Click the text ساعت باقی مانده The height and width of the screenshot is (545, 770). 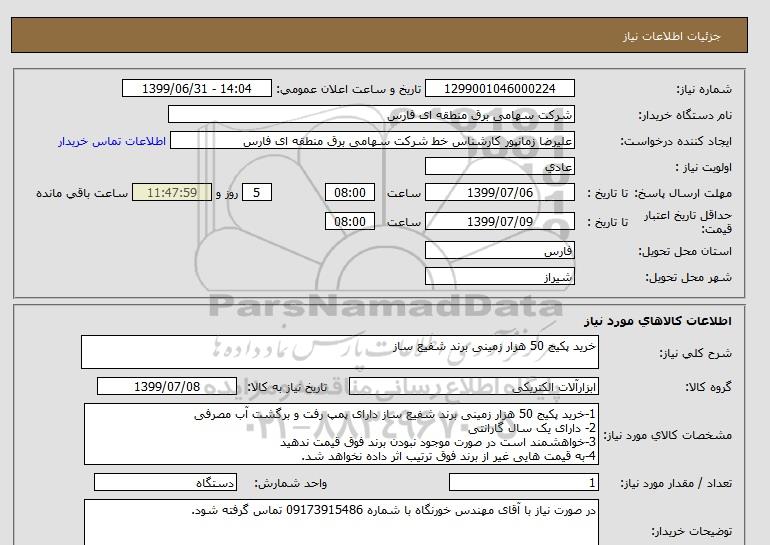click(82, 193)
